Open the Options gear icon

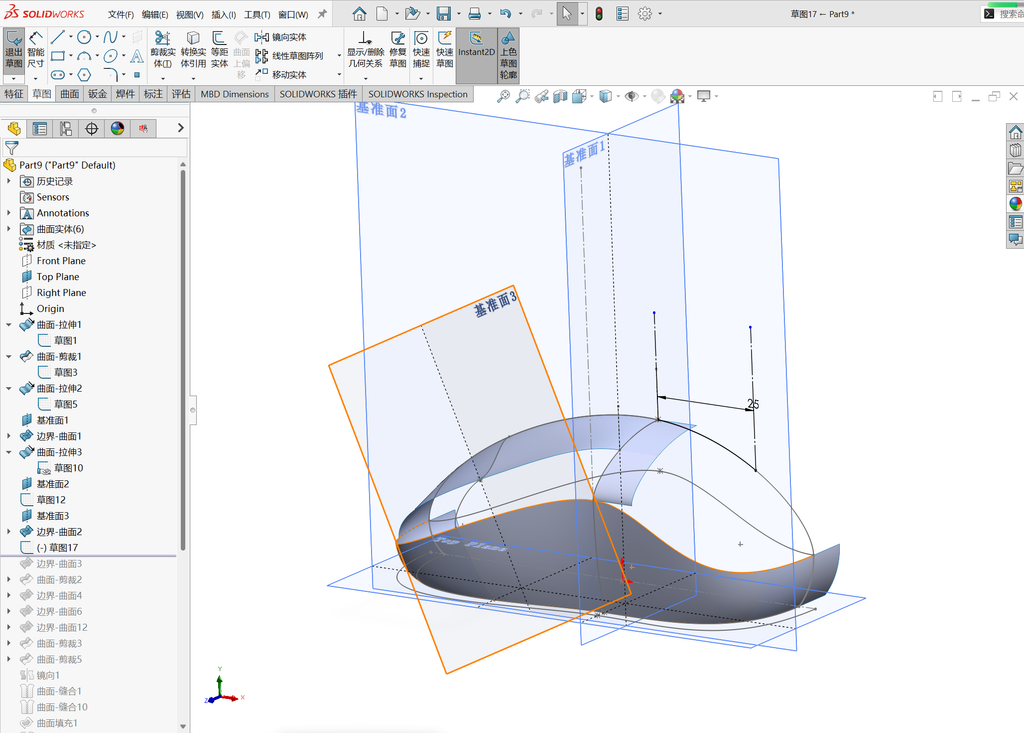(x=645, y=14)
